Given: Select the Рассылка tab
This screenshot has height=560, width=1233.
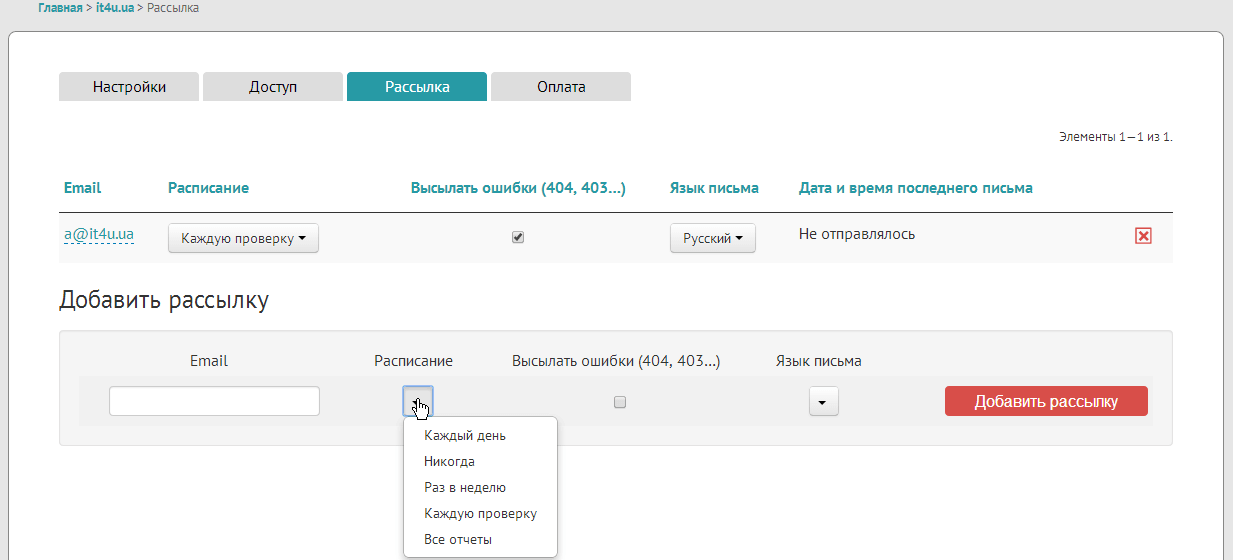Looking at the screenshot, I should tap(417, 87).
